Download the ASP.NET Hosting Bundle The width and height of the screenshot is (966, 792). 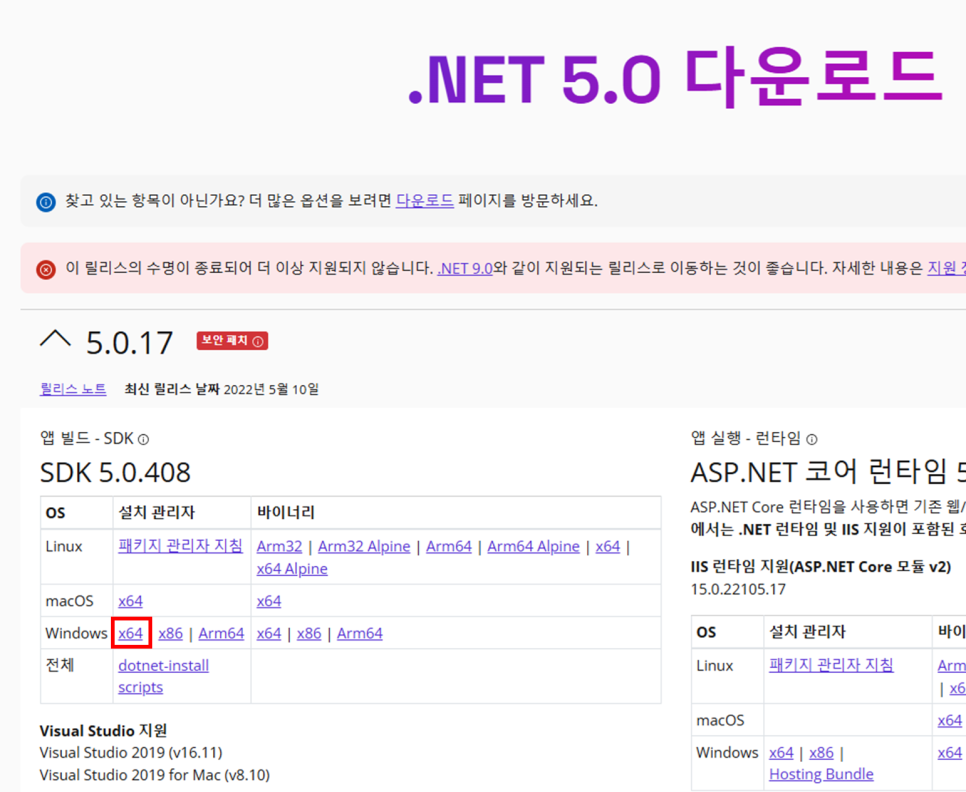tap(821, 774)
